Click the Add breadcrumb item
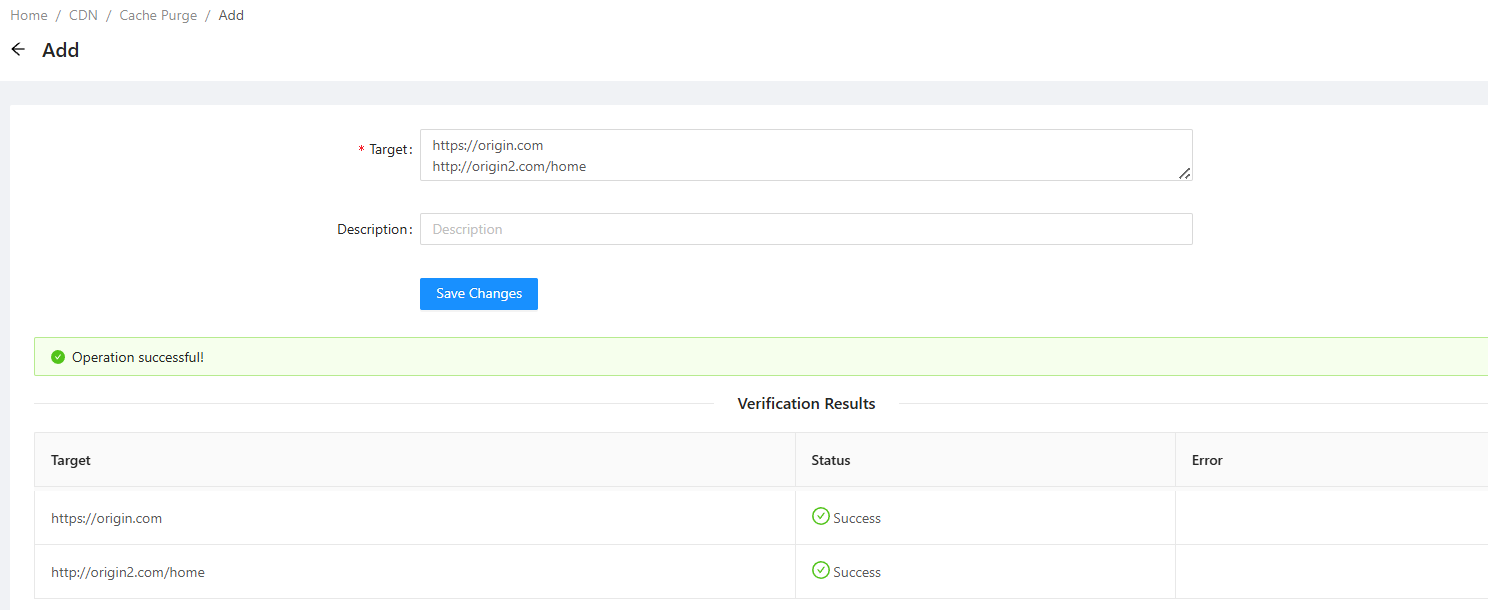 click(231, 15)
